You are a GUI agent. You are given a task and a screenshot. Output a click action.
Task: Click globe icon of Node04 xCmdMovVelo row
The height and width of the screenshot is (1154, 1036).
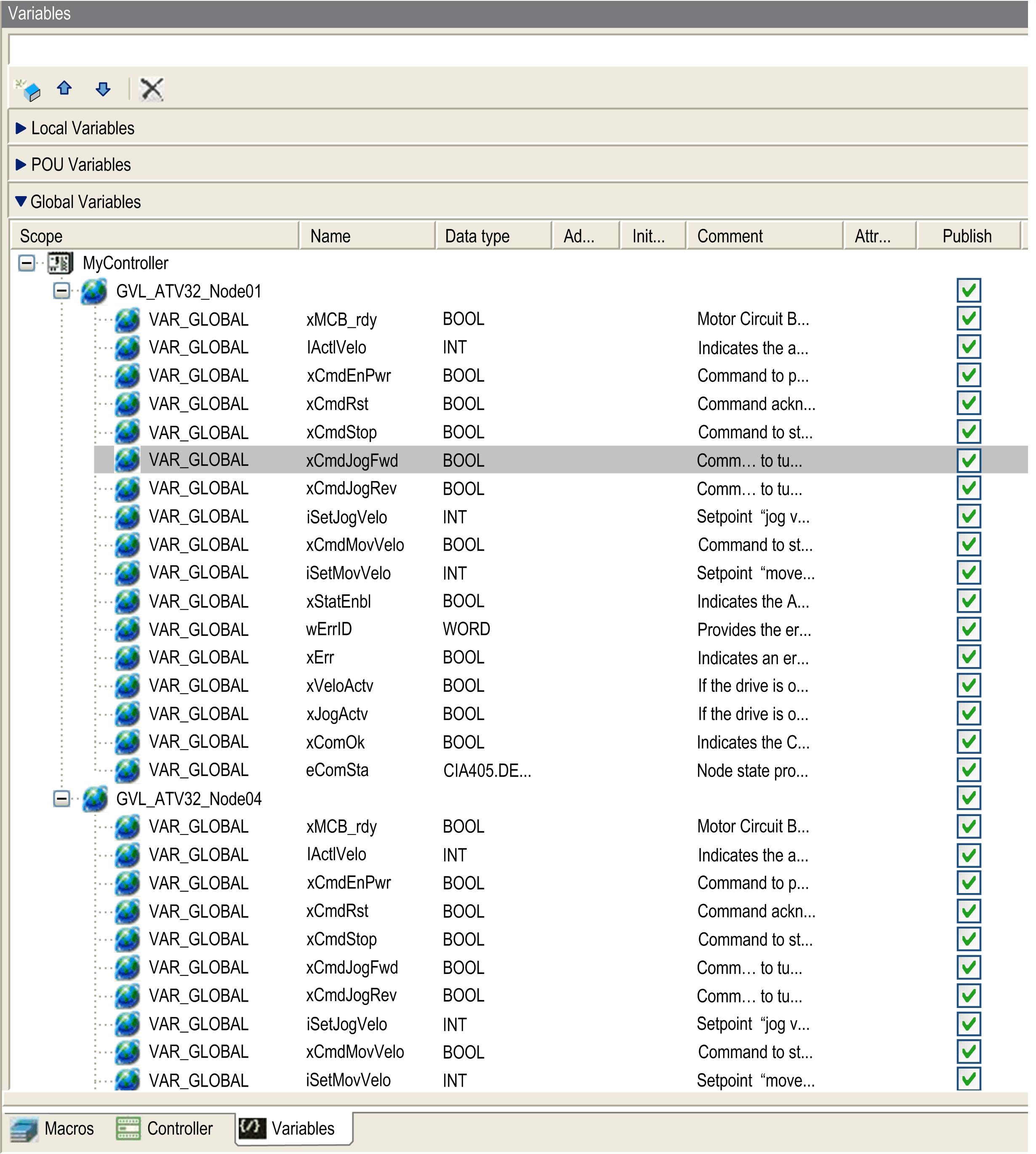coord(128,1052)
